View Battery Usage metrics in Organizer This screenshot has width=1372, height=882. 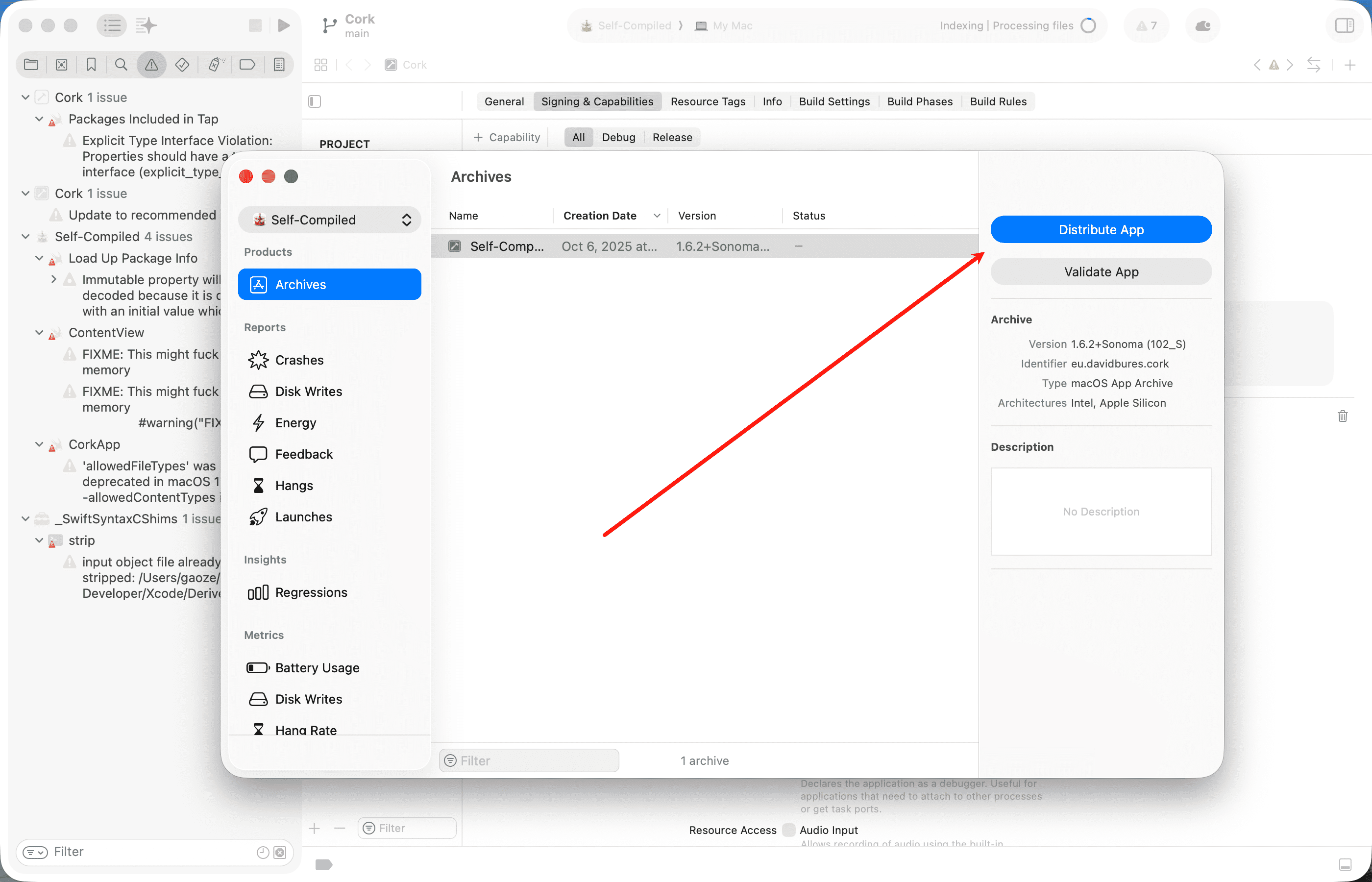click(317, 667)
